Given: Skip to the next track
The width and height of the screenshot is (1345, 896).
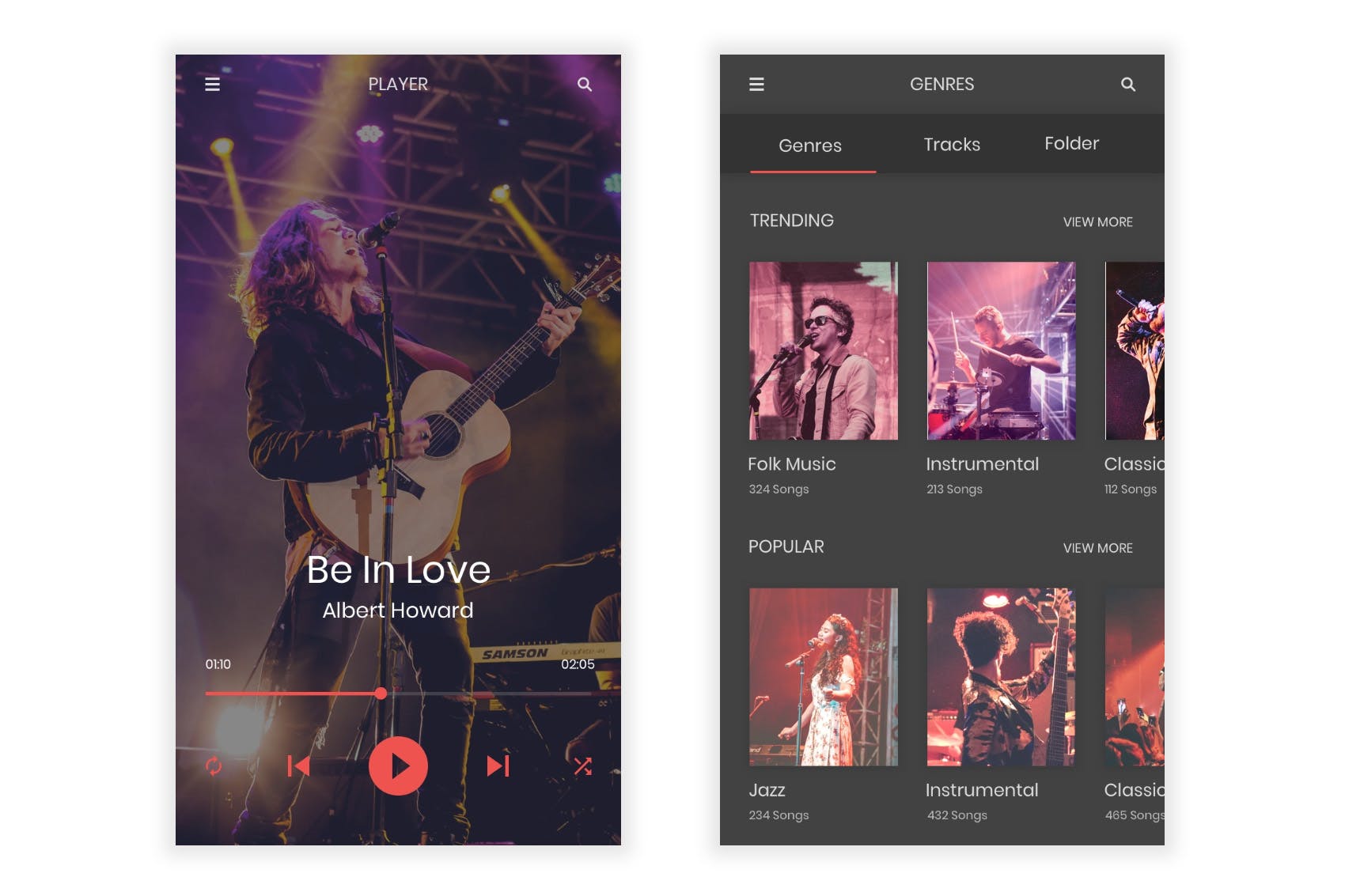Looking at the screenshot, I should pyautogui.click(x=496, y=766).
